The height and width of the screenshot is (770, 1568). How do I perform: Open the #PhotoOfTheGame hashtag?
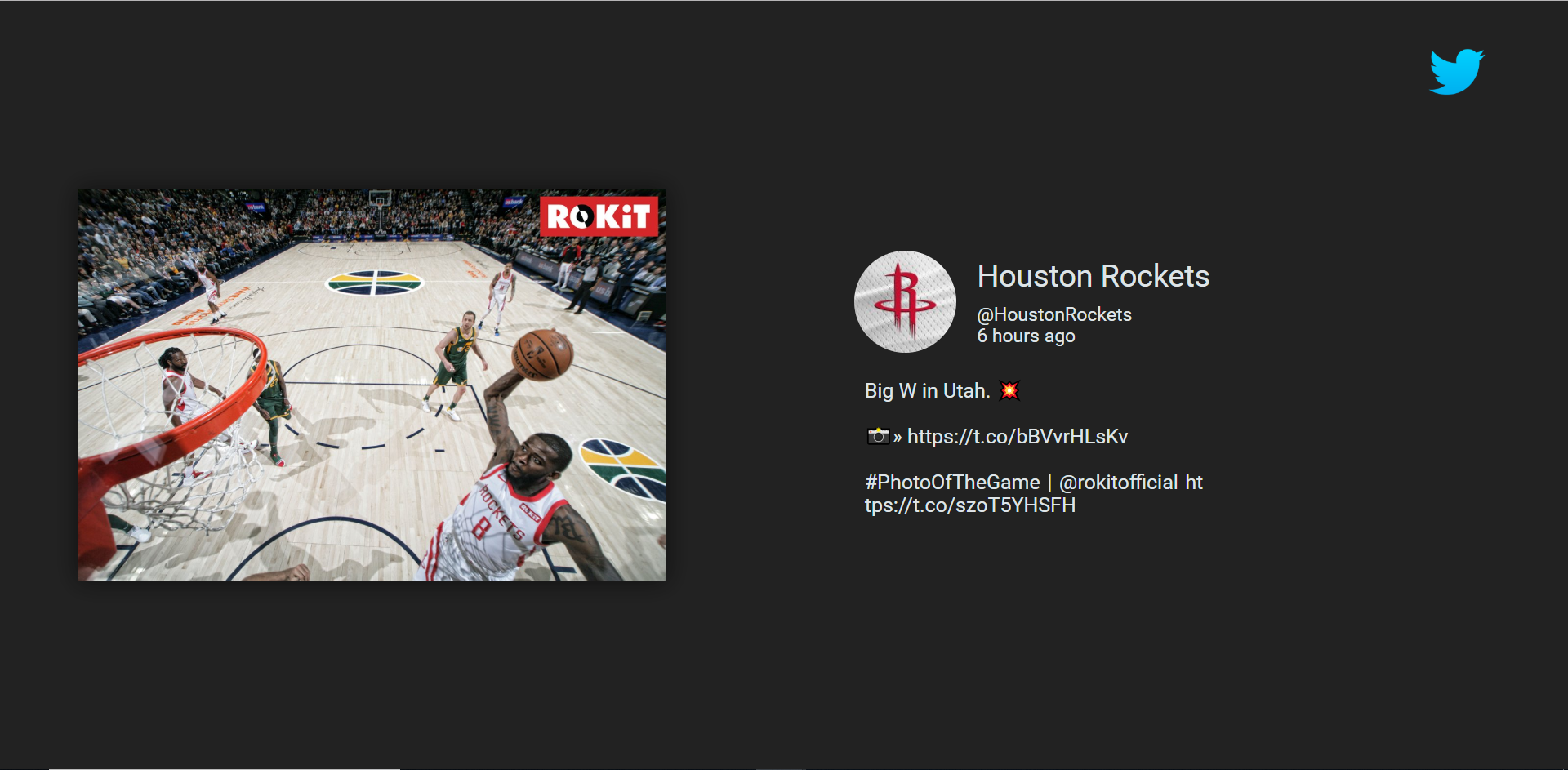pyautogui.click(x=952, y=483)
